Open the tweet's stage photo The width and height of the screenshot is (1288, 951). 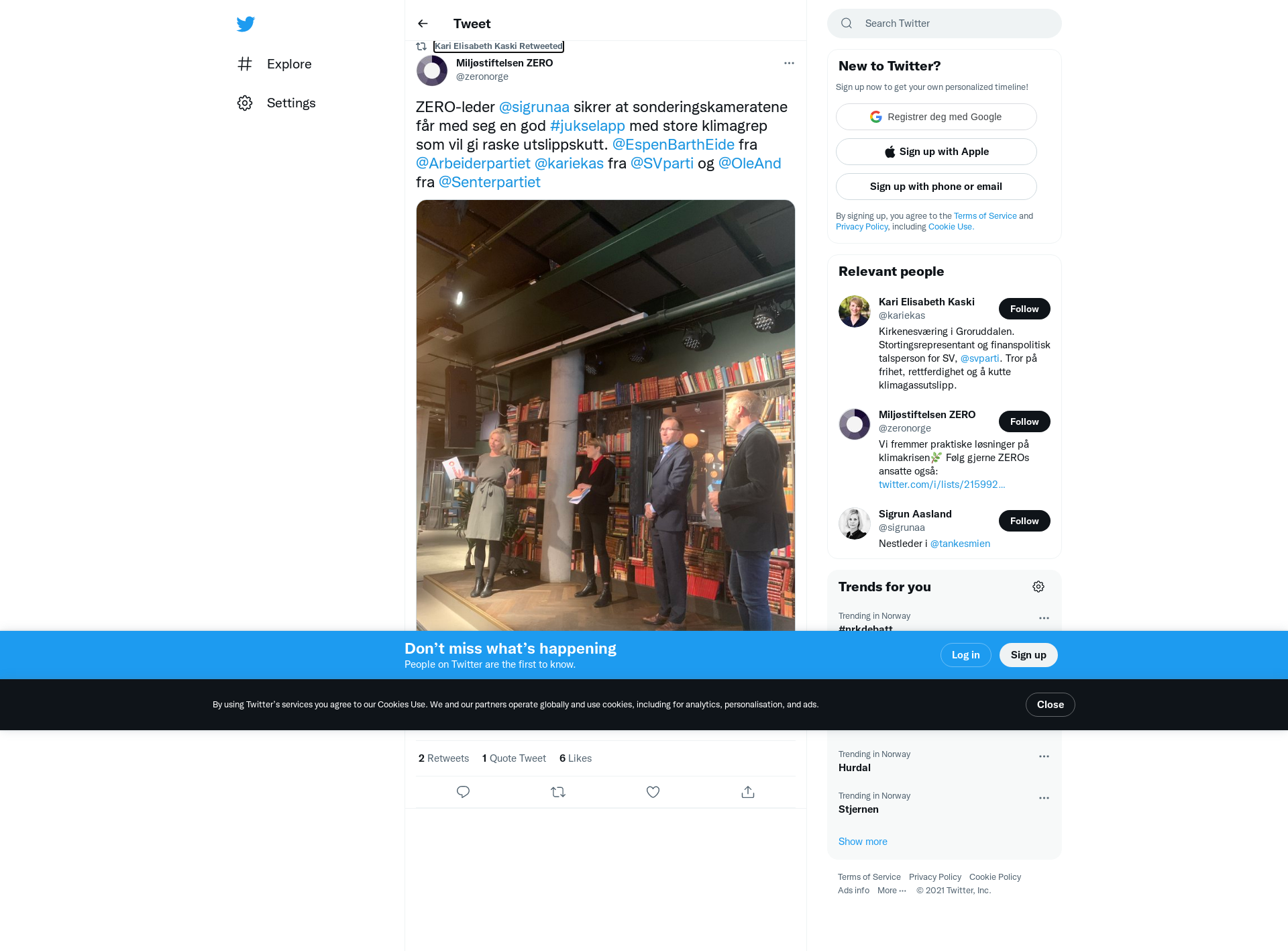(606, 415)
